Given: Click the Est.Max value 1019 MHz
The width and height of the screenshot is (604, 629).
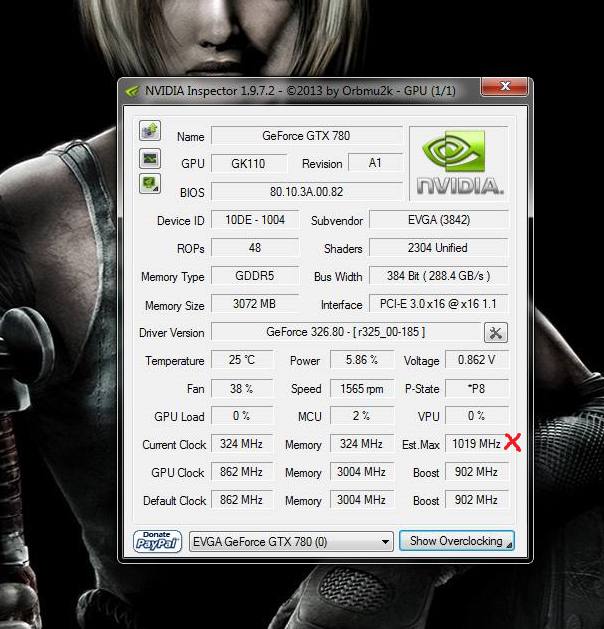Looking at the screenshot, I should pyautogui.click(x=476, y=444).
